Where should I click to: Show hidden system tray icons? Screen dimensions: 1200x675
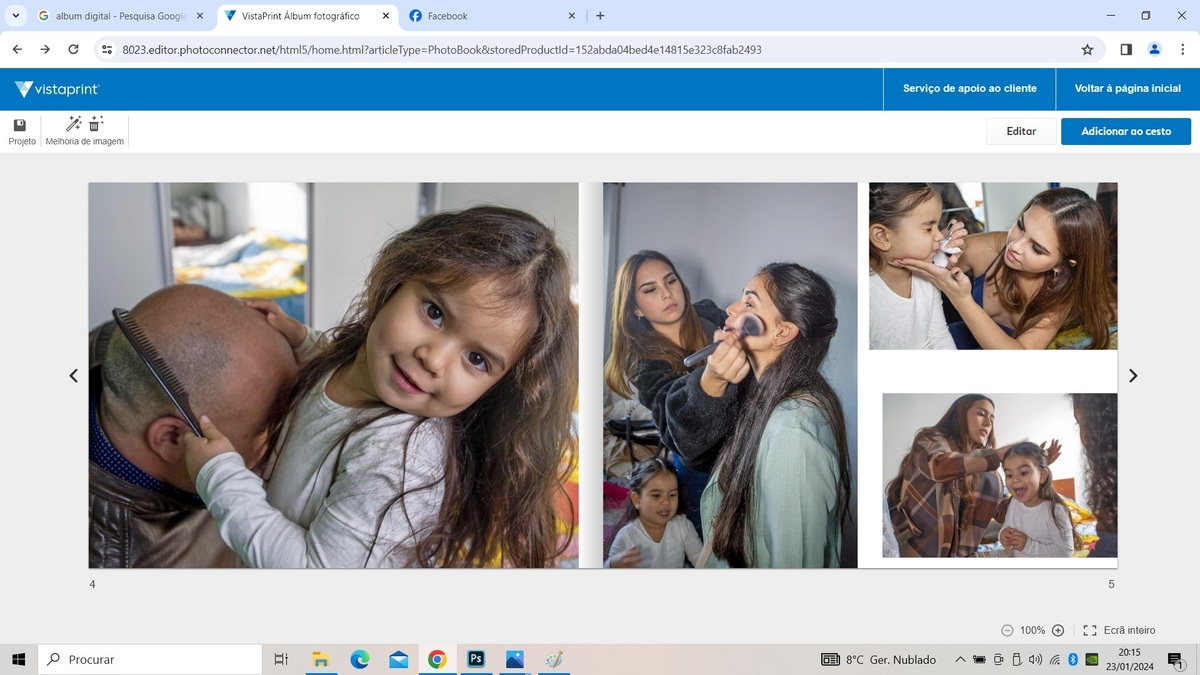point(960,660)
